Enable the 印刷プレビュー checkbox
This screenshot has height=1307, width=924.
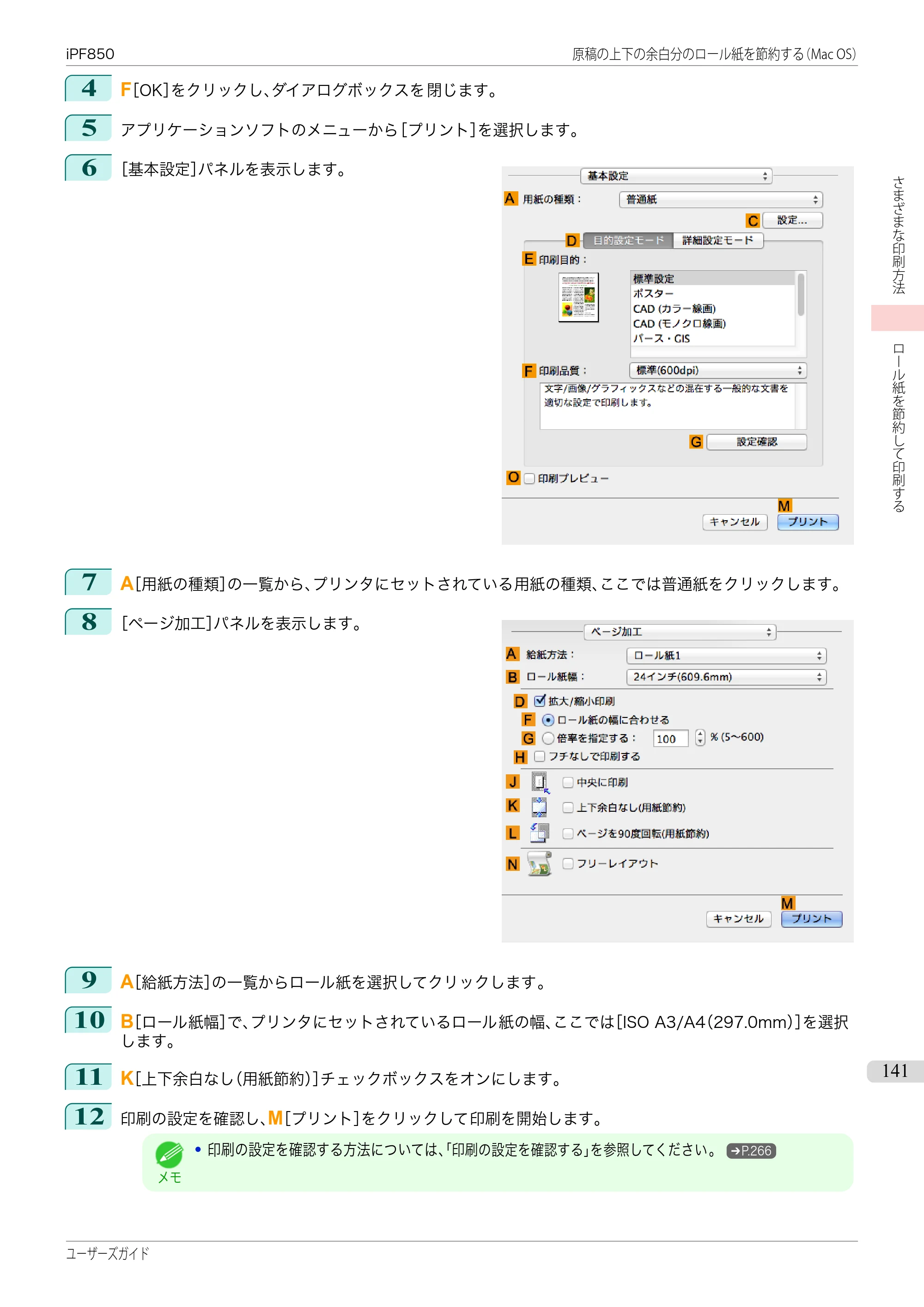click(x=529, y=479)
